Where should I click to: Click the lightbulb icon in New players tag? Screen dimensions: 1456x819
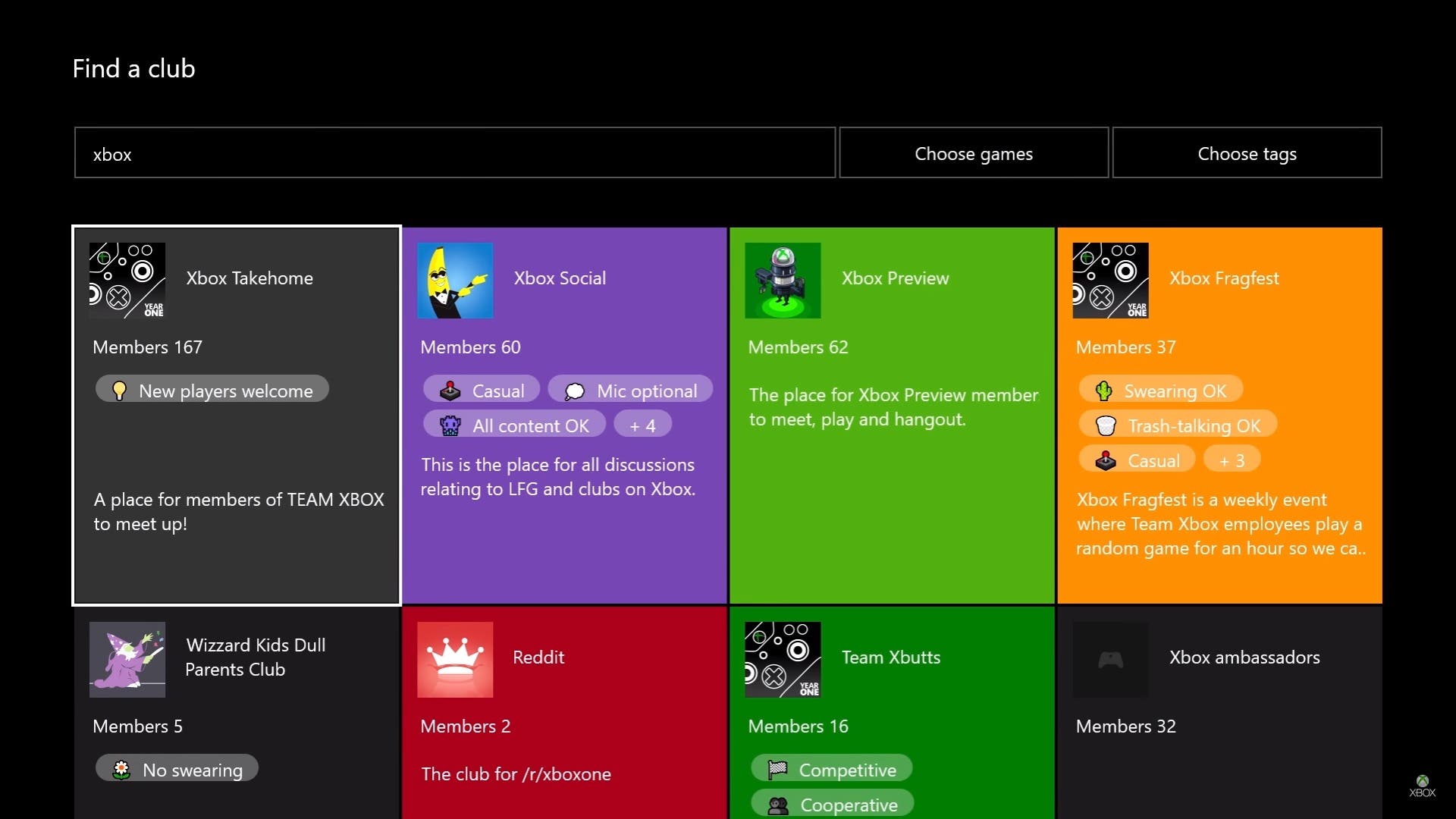119,391
